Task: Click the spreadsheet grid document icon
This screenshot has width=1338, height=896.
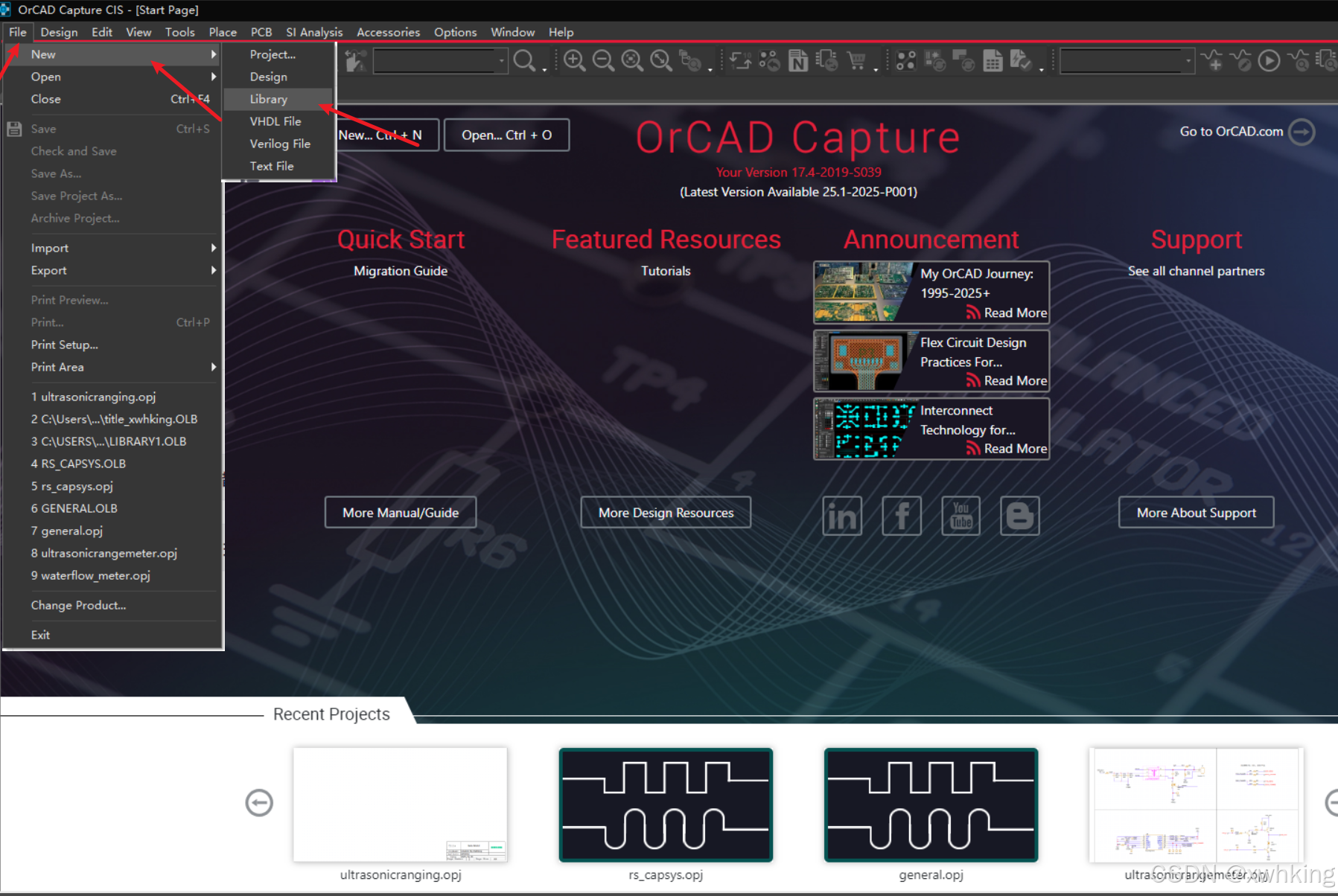Action: tap(993, 61)
